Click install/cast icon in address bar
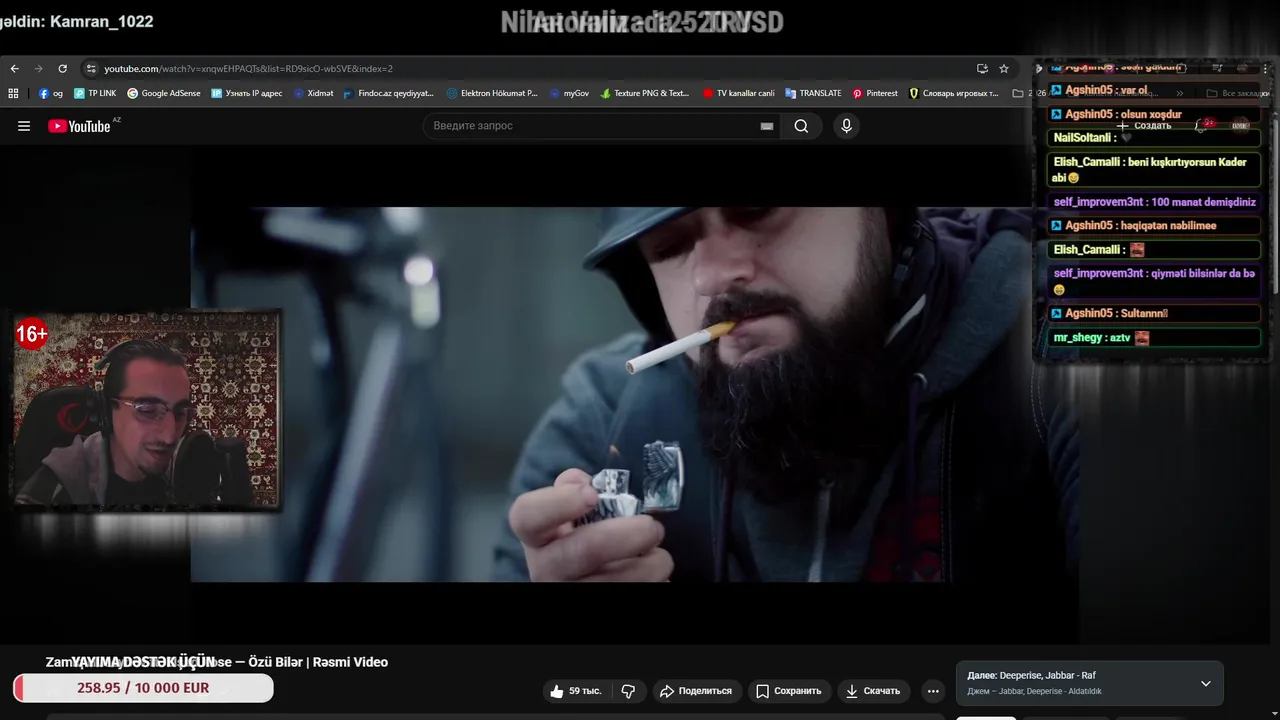Viewport: 1280px width, 720px height. click(x=982, y=69)
